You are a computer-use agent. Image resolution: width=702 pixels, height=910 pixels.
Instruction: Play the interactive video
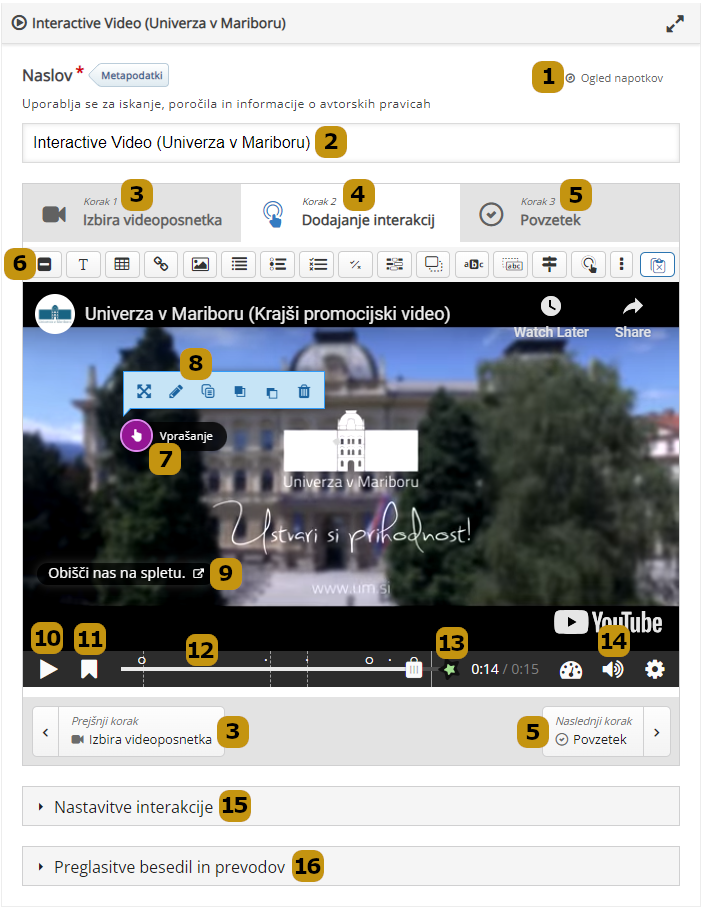pyautogui.click(x=49, y=669)
